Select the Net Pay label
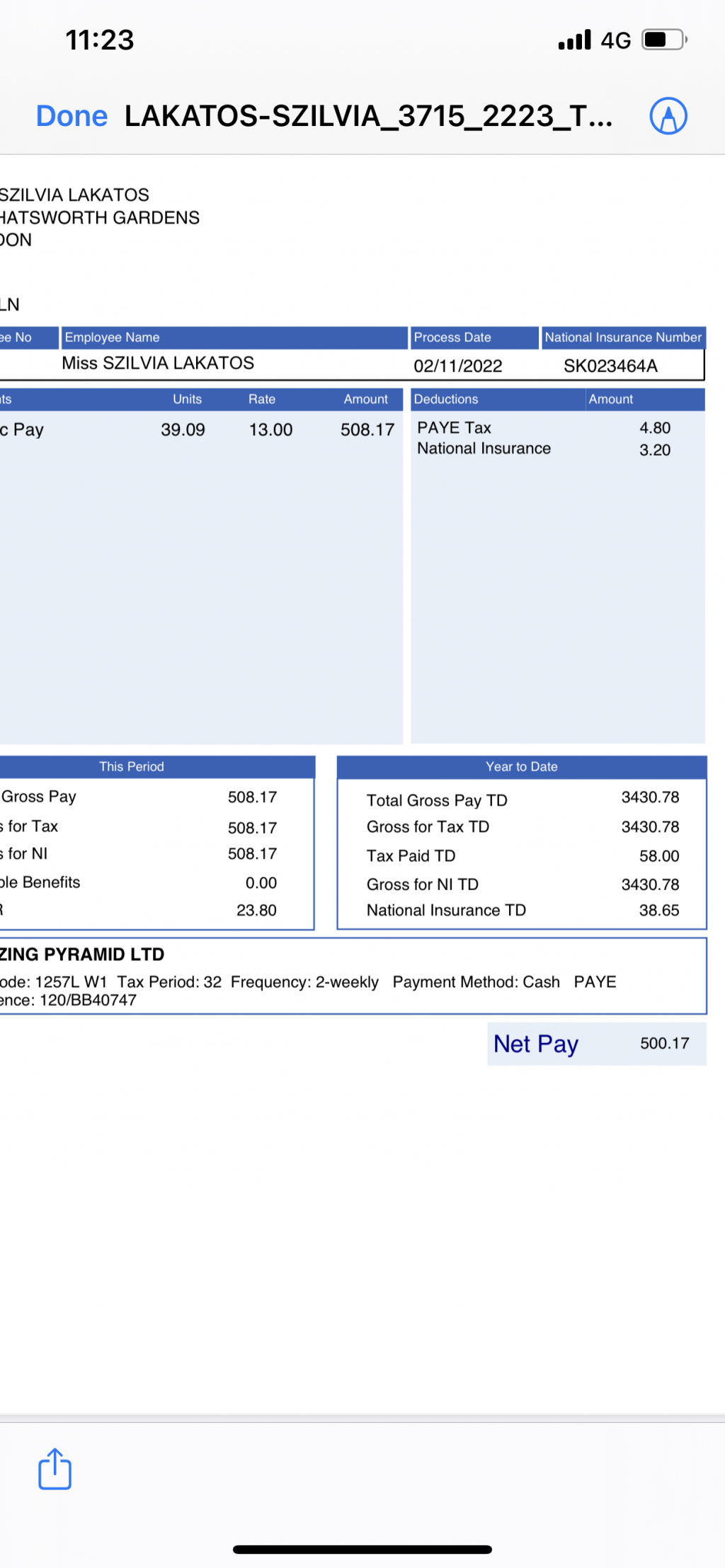Viewport: 725px width, 1568px height. [x=536, y=1044]
